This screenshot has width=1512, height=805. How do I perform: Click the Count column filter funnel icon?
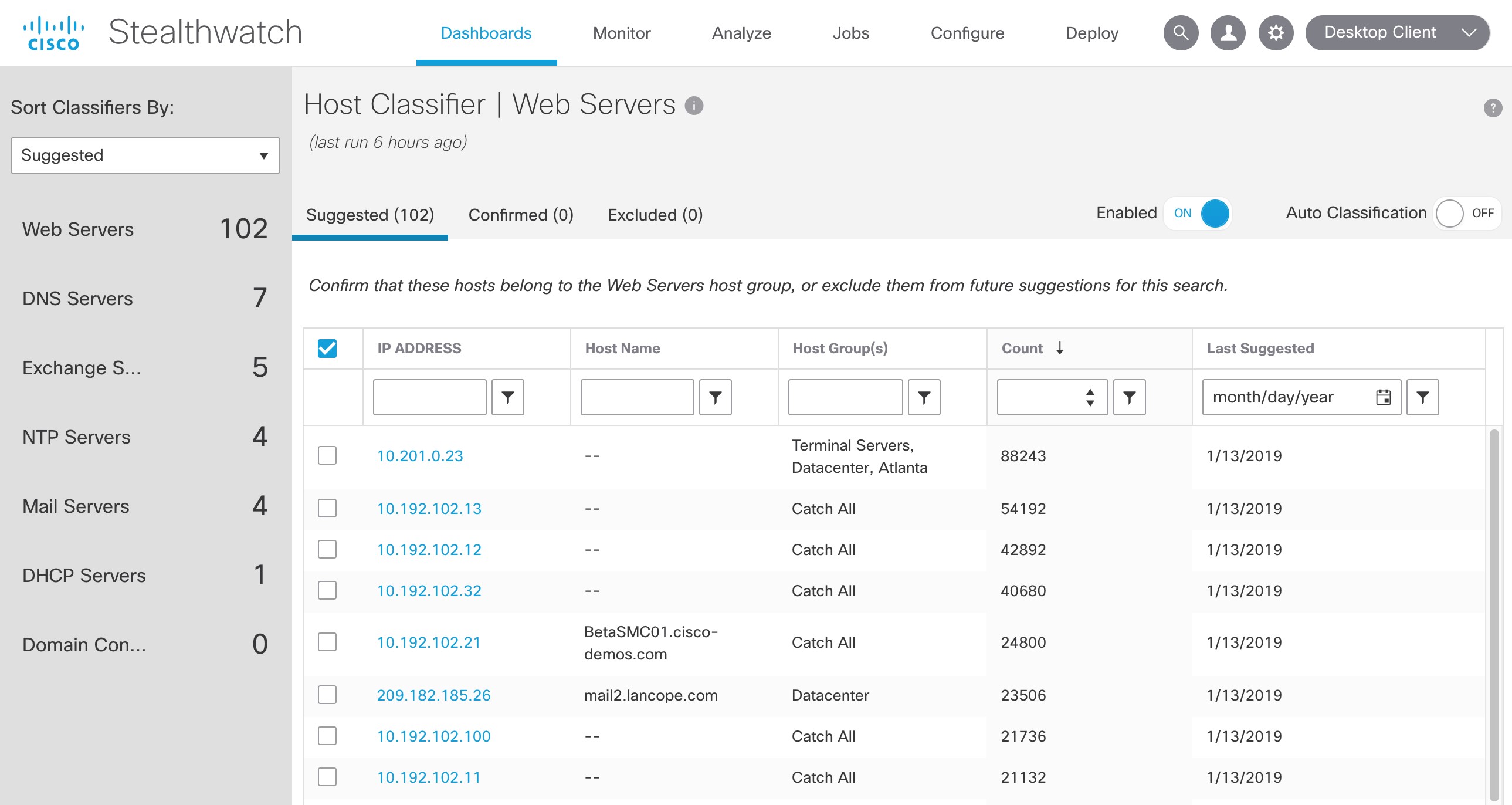click(x=1128, y=397)
